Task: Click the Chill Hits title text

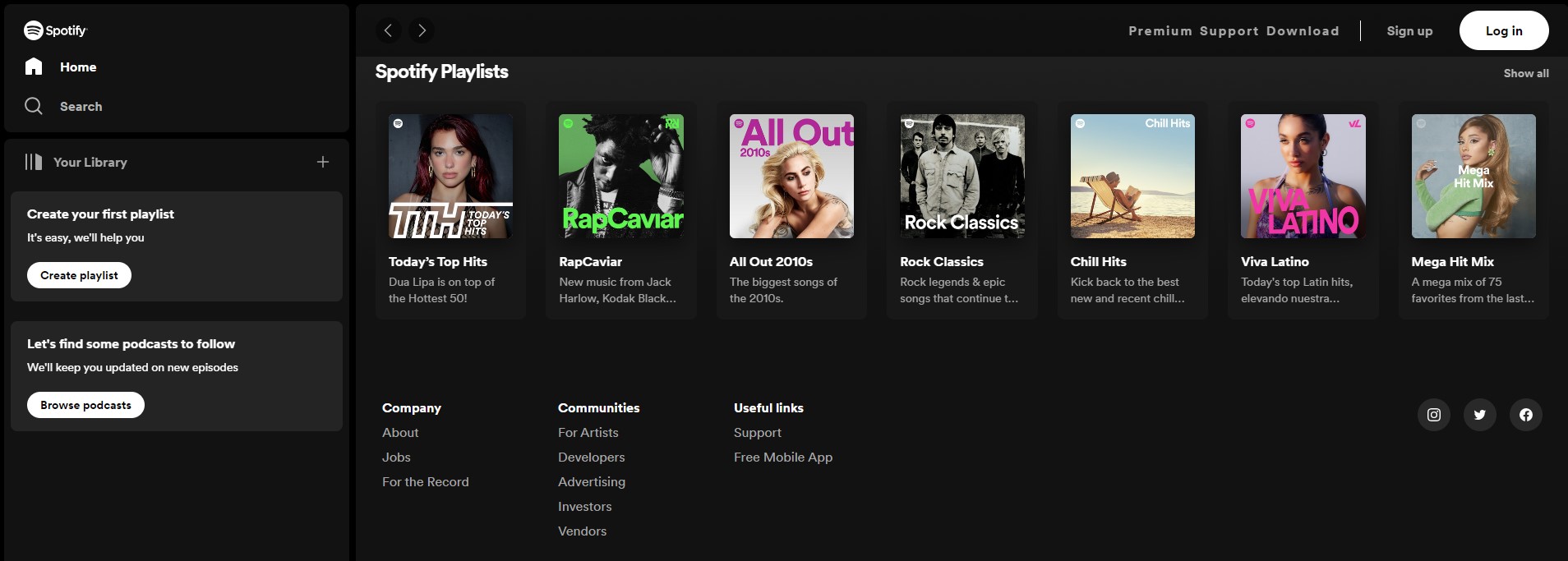Action: 1099,262
